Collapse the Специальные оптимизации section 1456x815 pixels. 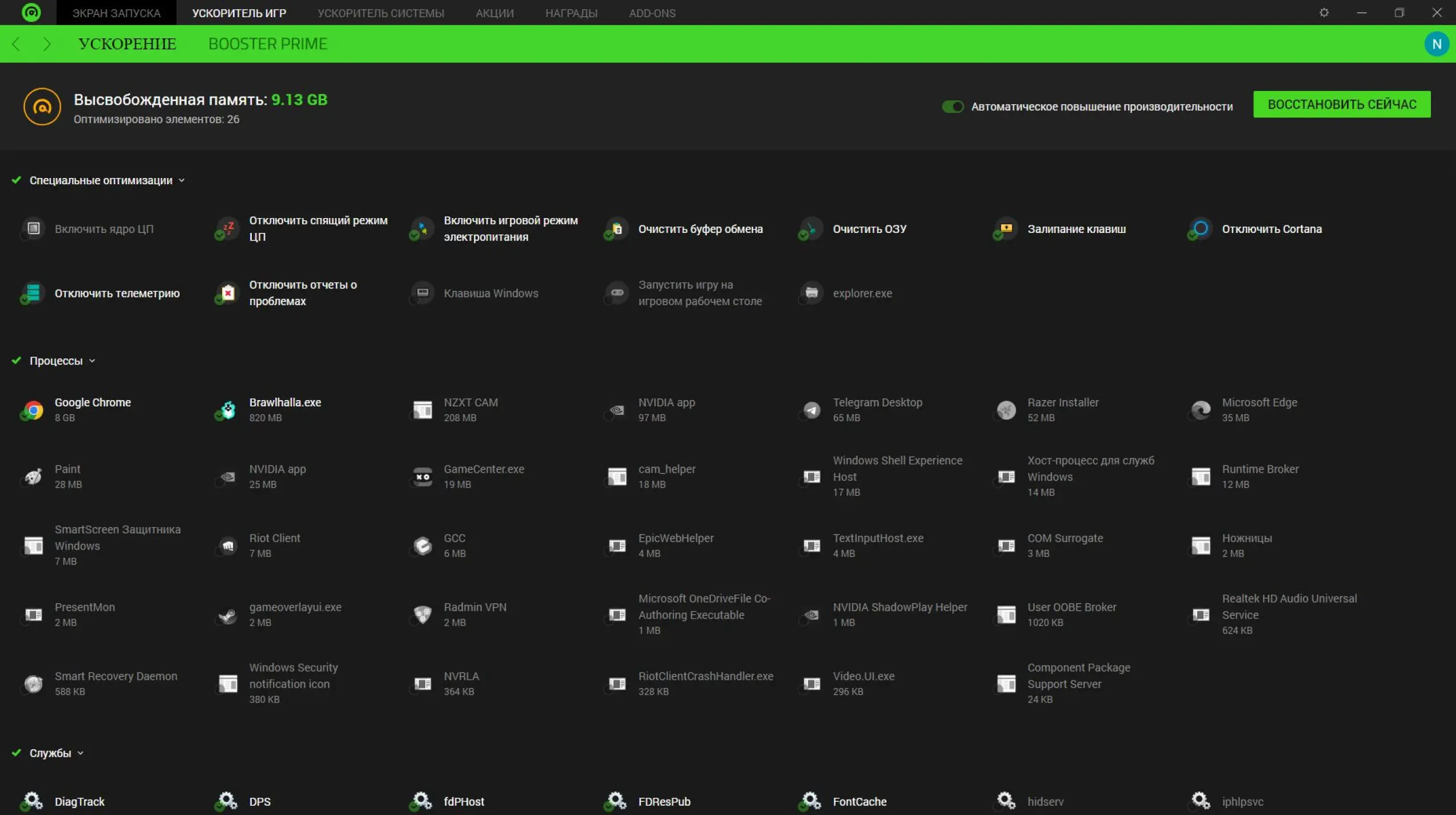(x=181, y=180)
